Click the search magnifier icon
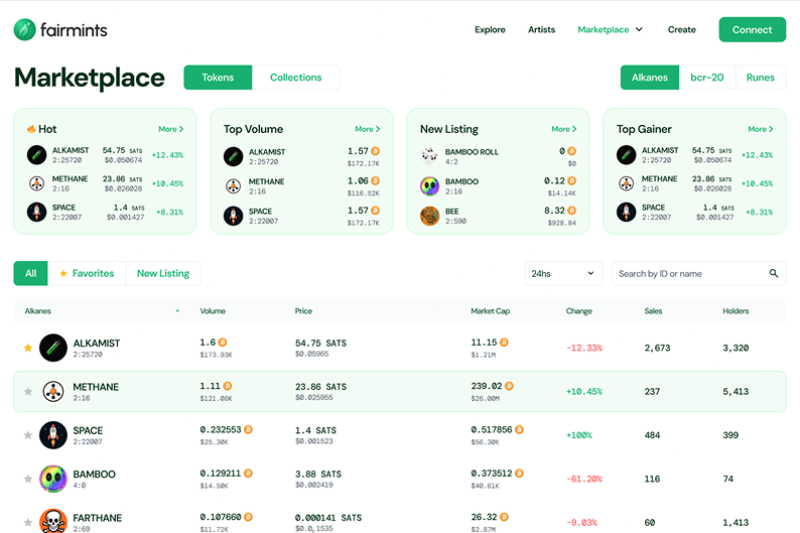The image size is (800, 533). (x=773, y=273)
